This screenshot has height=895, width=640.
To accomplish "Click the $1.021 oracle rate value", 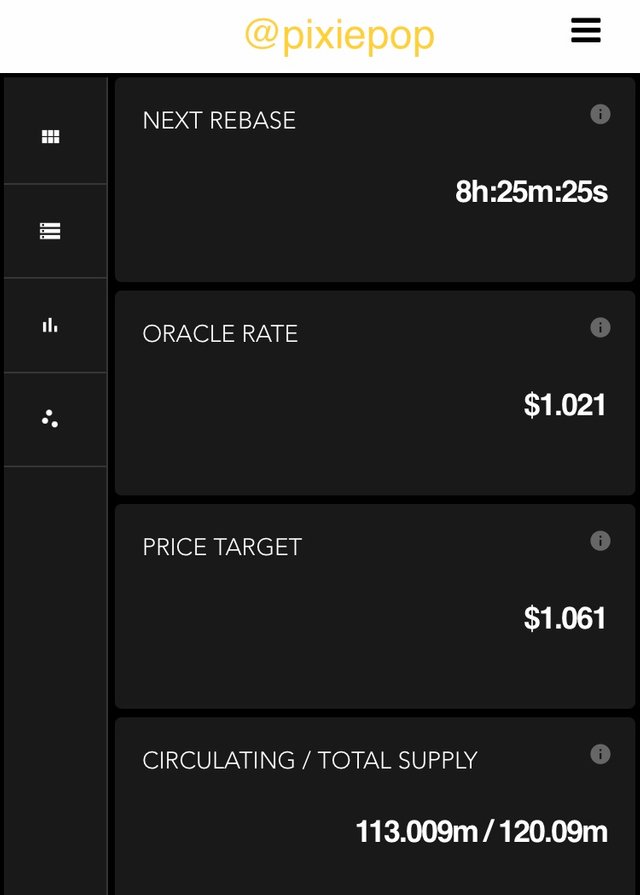I will coord(564,405).
